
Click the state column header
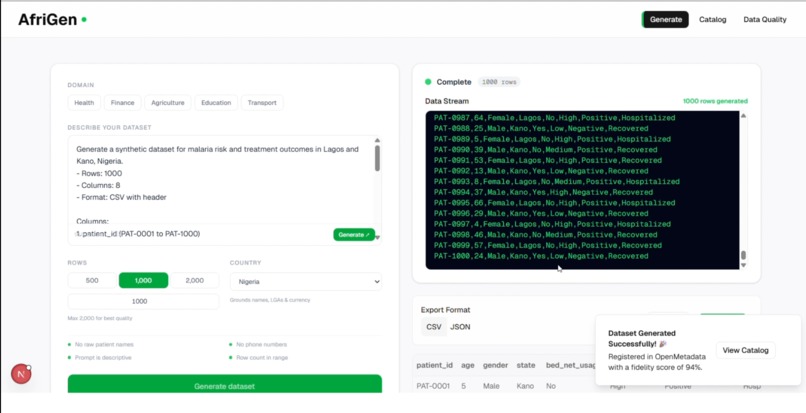point(526,365)
